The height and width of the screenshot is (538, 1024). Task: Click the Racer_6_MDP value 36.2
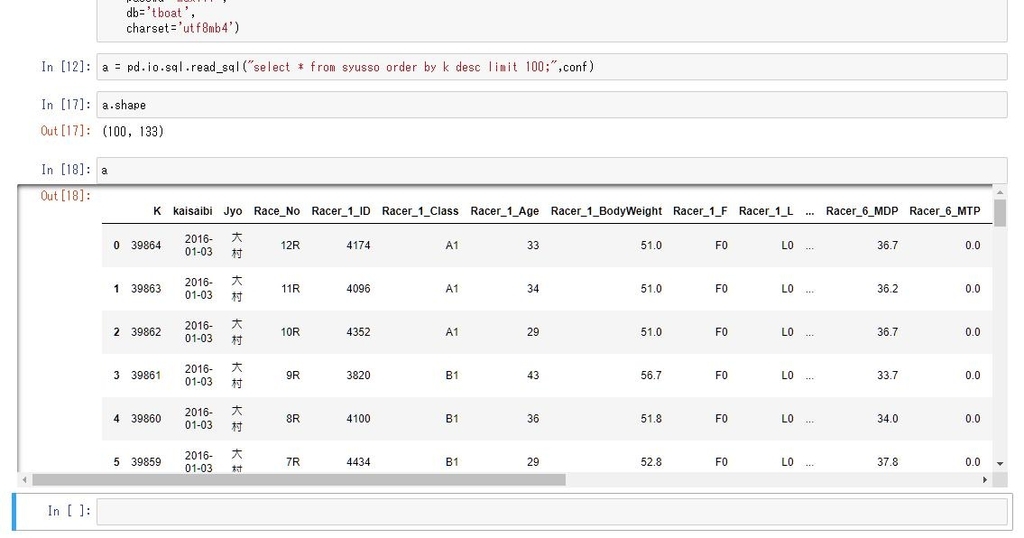pyautogui.click(x=888, y=289)
